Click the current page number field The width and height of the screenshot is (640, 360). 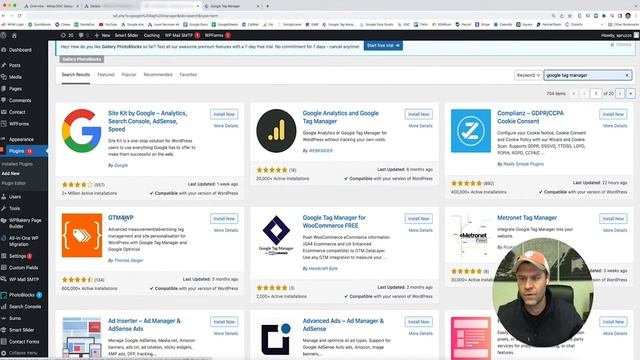pos(596,93)
